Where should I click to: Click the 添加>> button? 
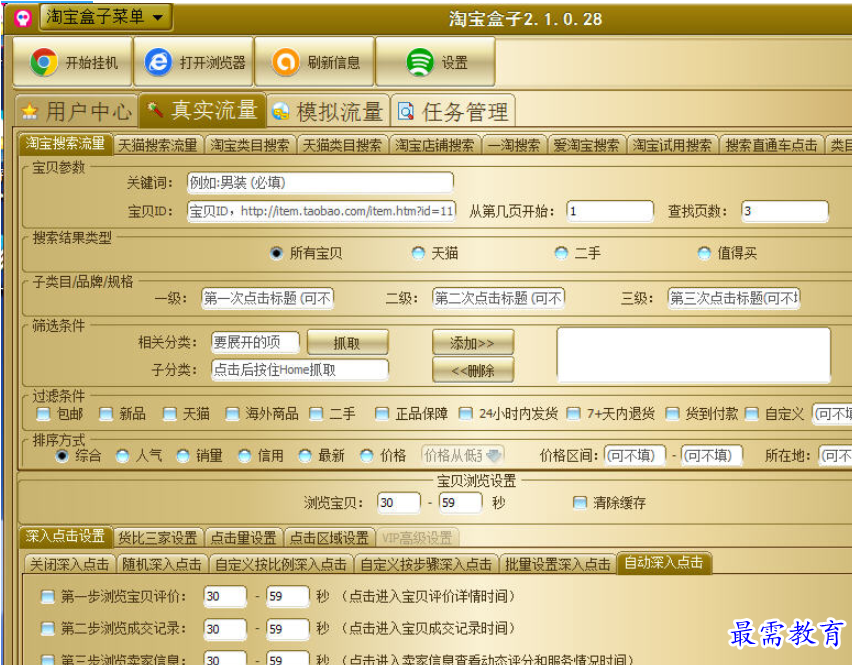point(473,343)
